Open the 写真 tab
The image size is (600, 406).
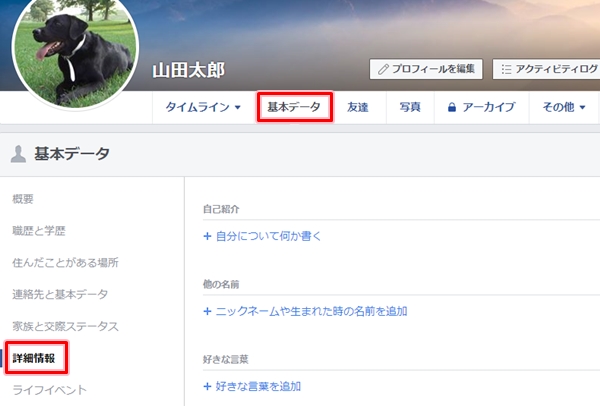pos(410,107)
